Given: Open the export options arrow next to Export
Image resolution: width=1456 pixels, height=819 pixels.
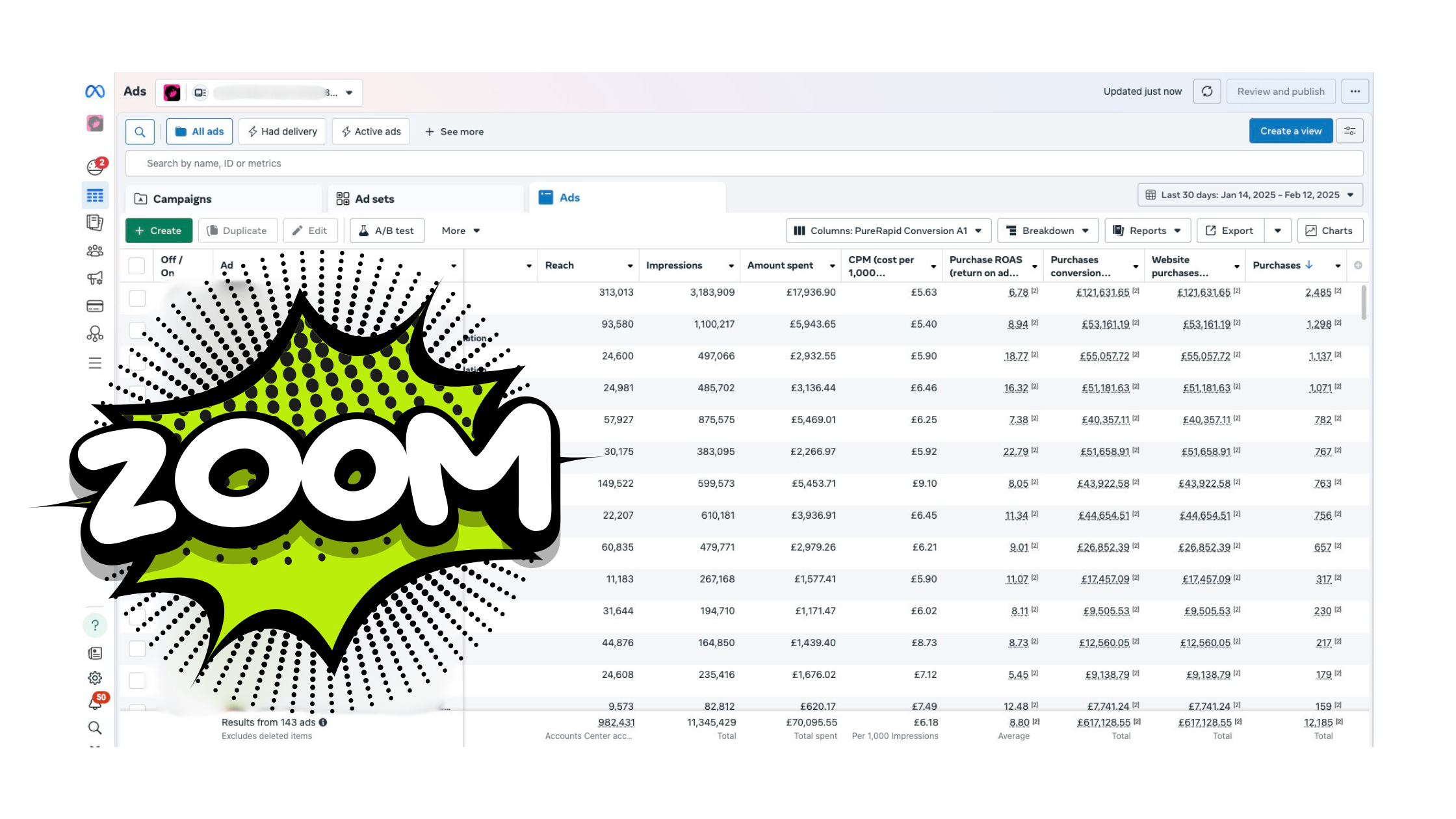Looking at the screenshot, I should (1278, 231).
